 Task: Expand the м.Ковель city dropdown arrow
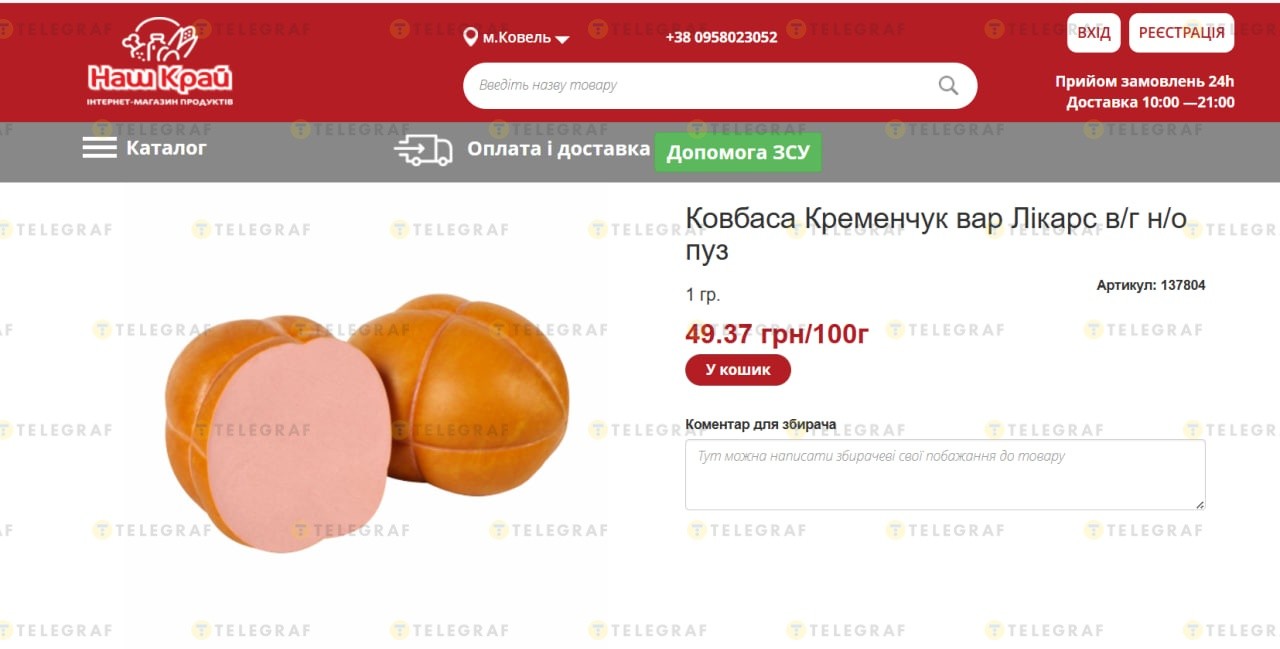point(562,40)
